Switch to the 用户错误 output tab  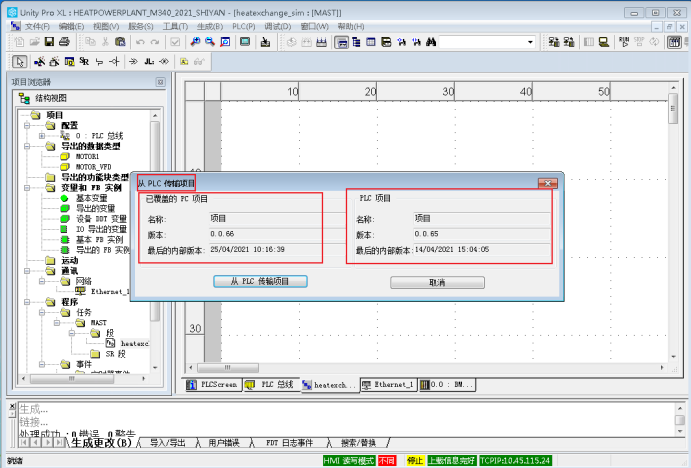pyautogui.click(x=224, y=442)
